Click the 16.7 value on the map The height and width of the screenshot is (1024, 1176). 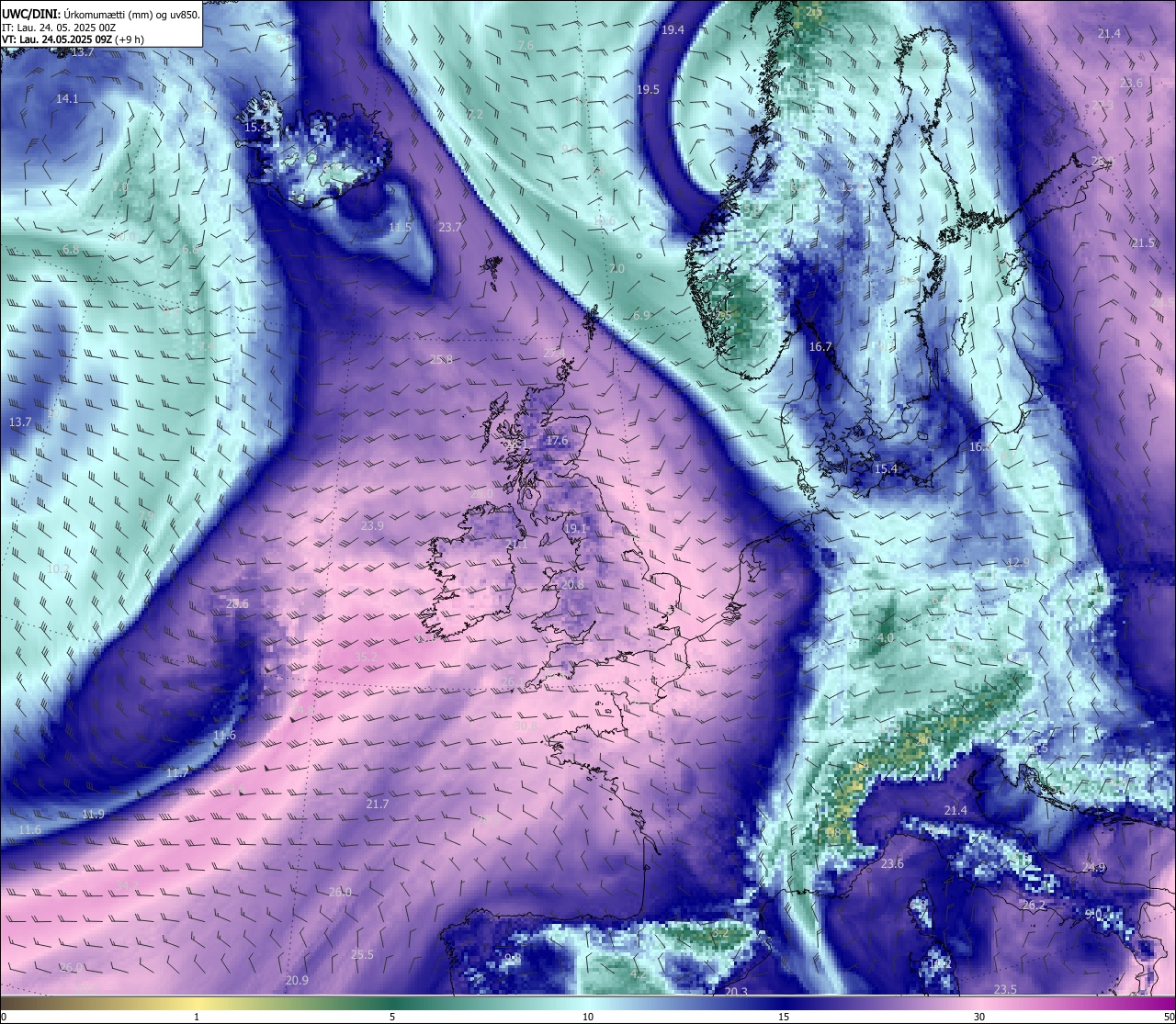pyautogui.click(x=820, y=347)
